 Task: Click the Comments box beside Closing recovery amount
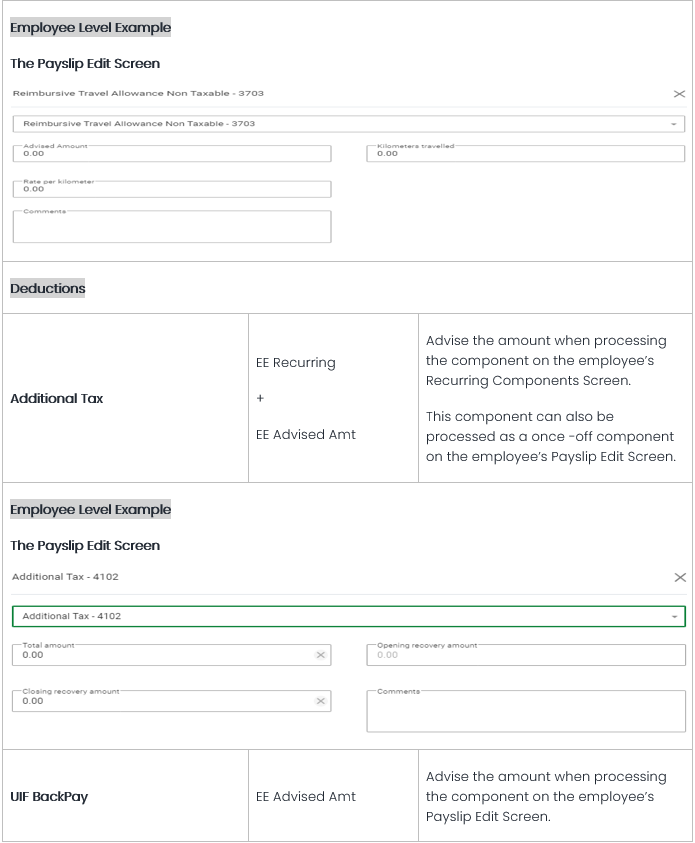[x=526, y=712]
